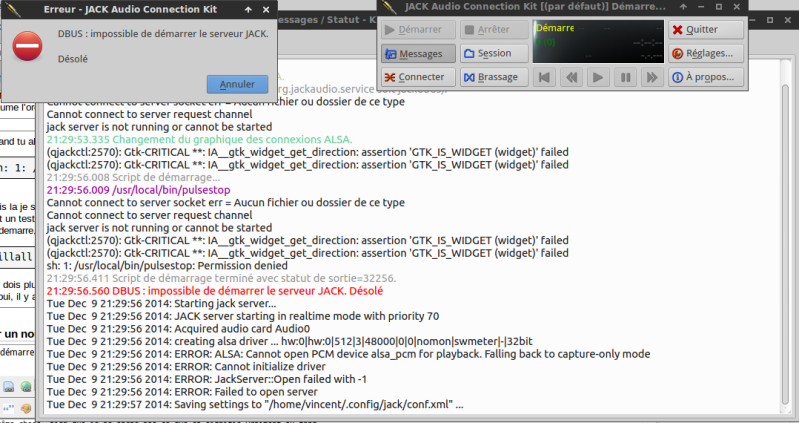Click the transport pause control

click(x=625, y=77)
